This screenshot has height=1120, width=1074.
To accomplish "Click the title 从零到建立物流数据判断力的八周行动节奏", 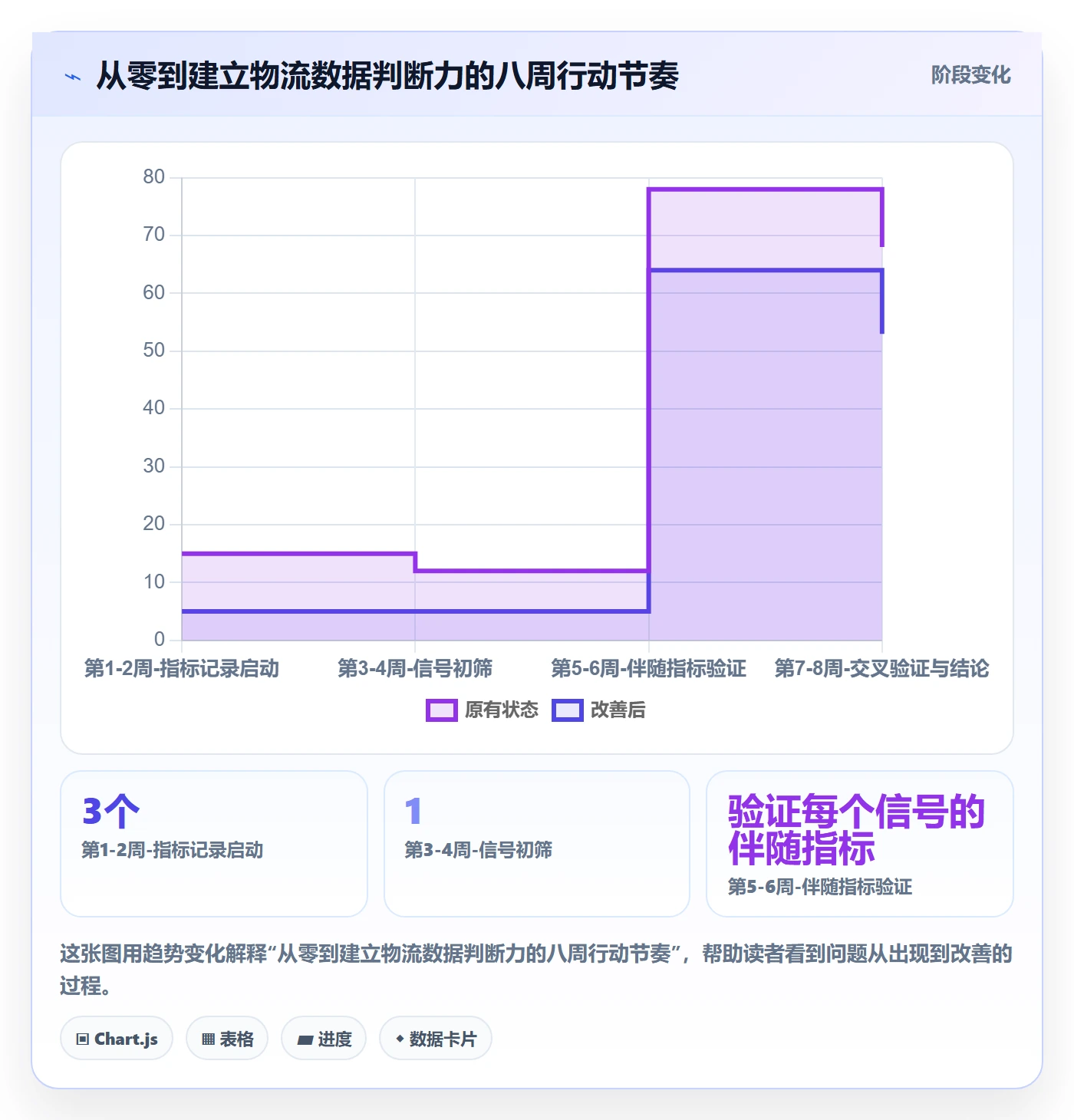I will 387,76.
